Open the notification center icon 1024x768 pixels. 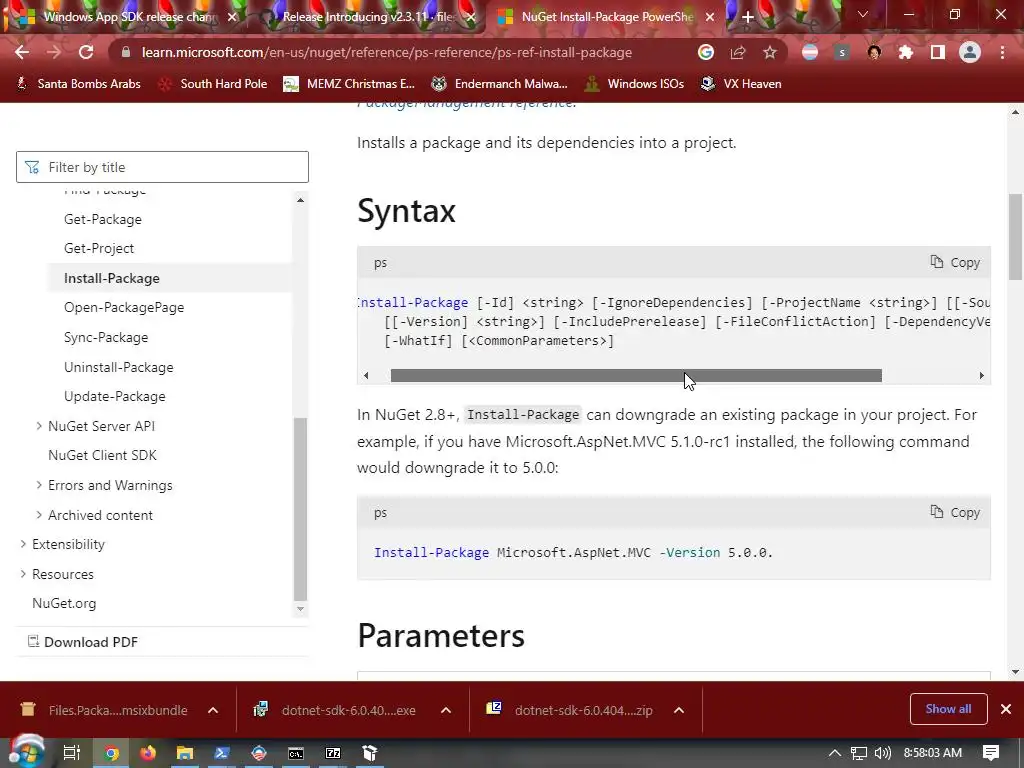coord(991,753)
